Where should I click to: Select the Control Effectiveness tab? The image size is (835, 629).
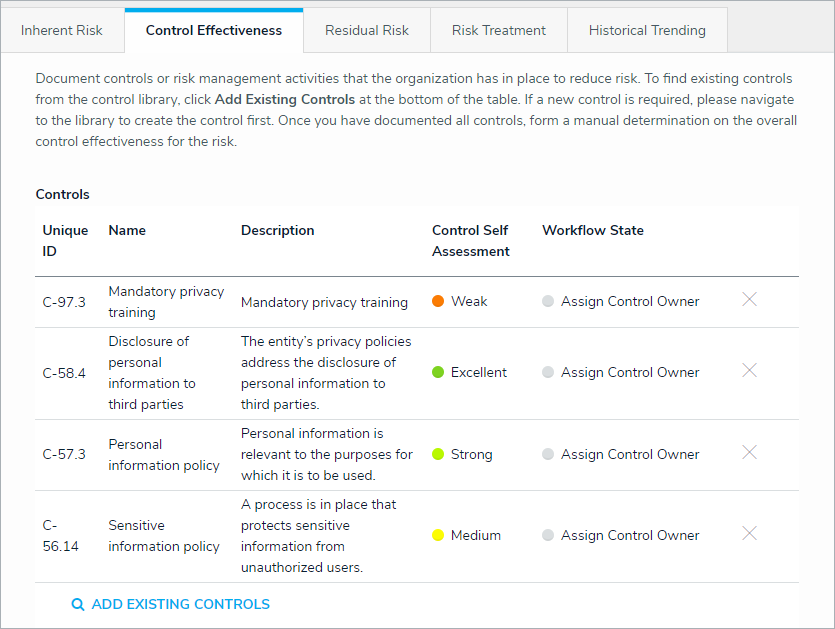pyautogui.click(x=214, y=30)
